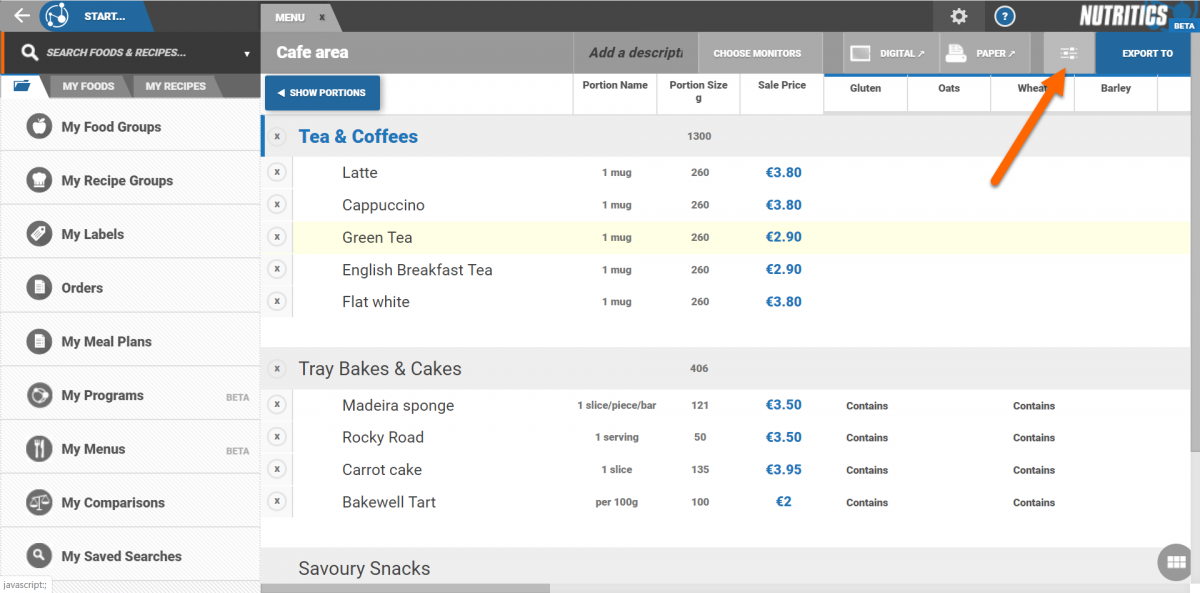
Task: Switch to the My Recipes tab
Action: [175, 86]
